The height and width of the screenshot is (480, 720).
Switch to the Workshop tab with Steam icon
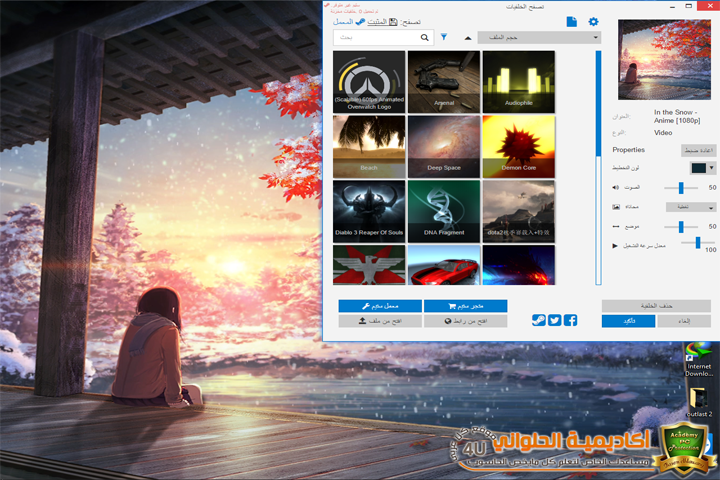[x=349, y=22]
